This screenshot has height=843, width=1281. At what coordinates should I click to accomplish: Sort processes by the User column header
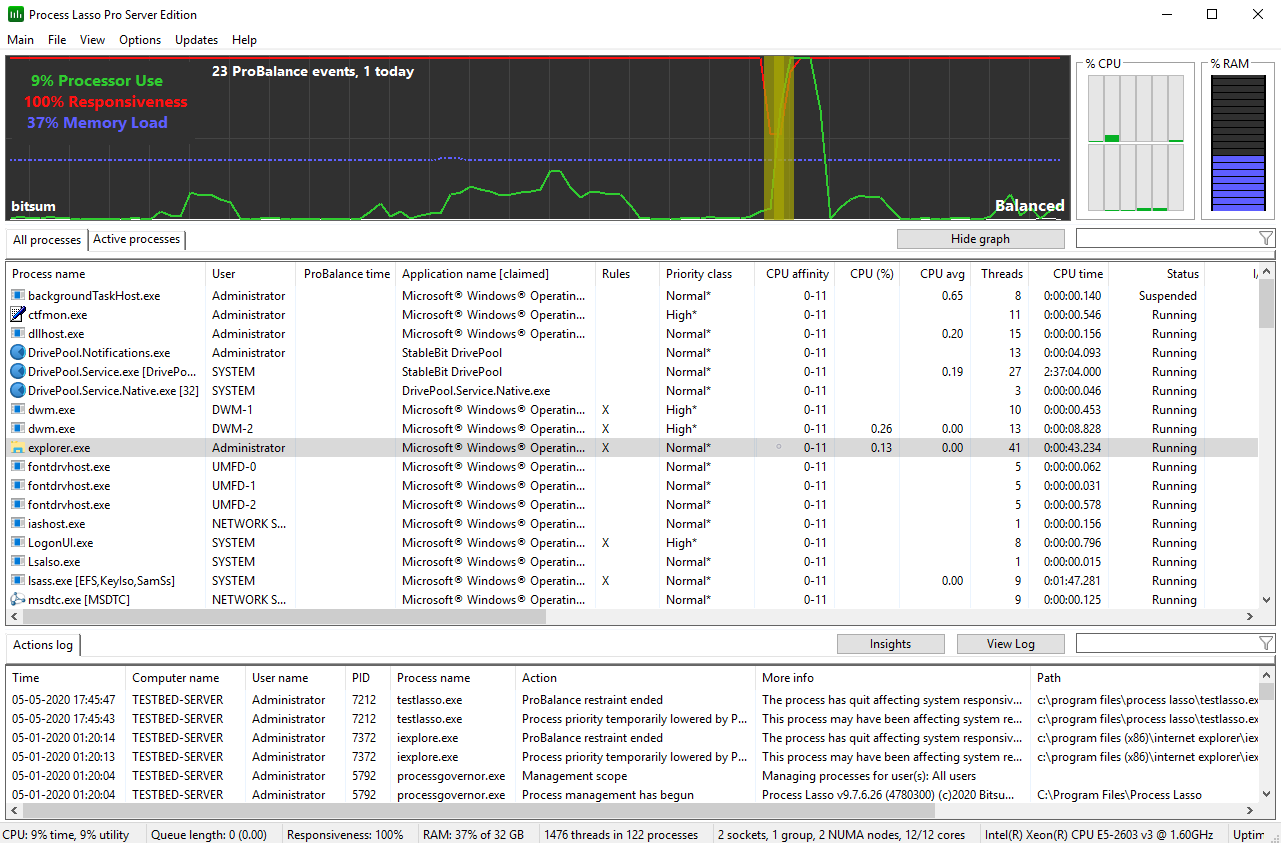[251, 274]
